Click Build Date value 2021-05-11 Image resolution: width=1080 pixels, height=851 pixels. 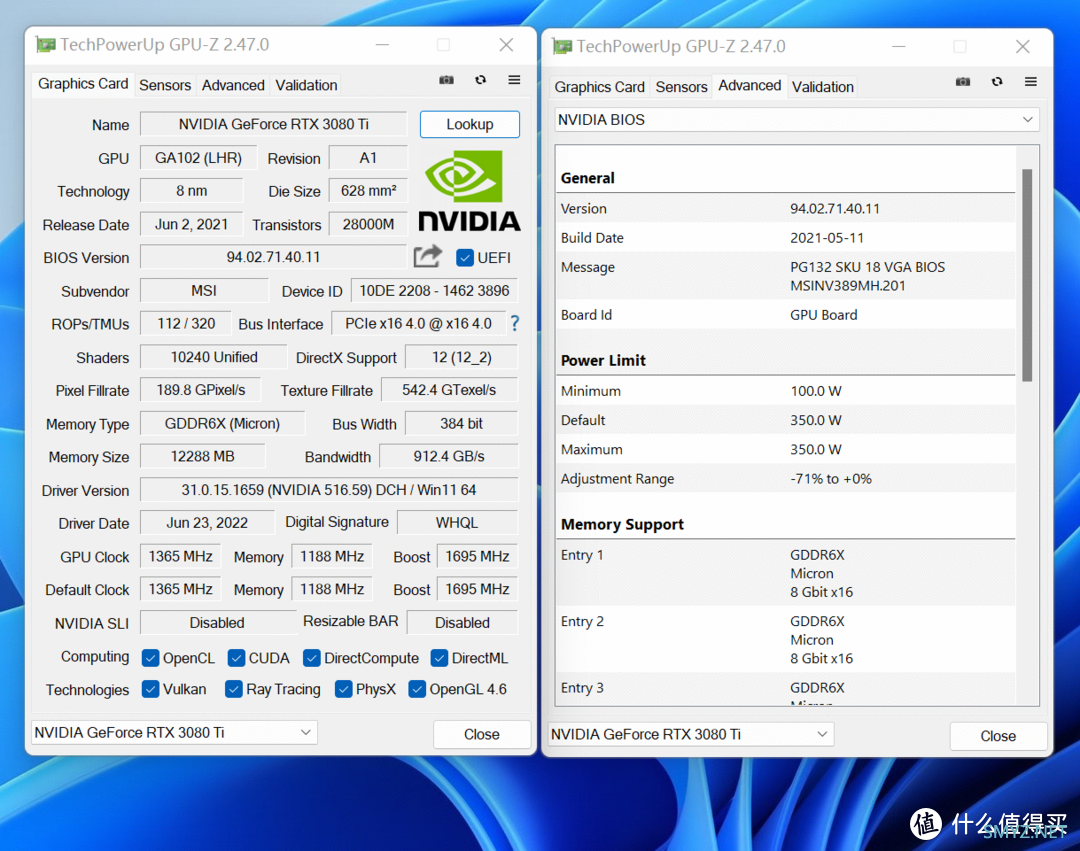pos(827,238)
